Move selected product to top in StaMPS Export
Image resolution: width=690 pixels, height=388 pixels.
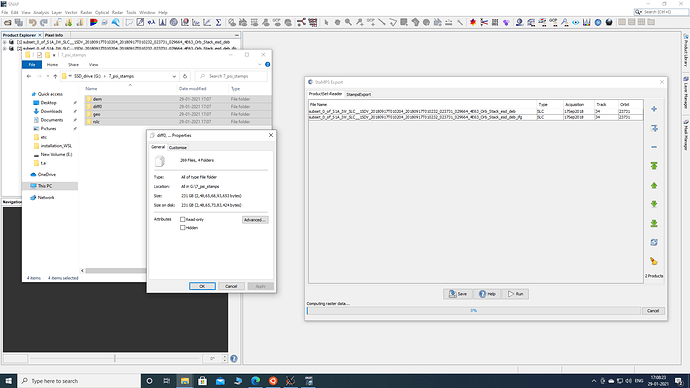point(654,166)
